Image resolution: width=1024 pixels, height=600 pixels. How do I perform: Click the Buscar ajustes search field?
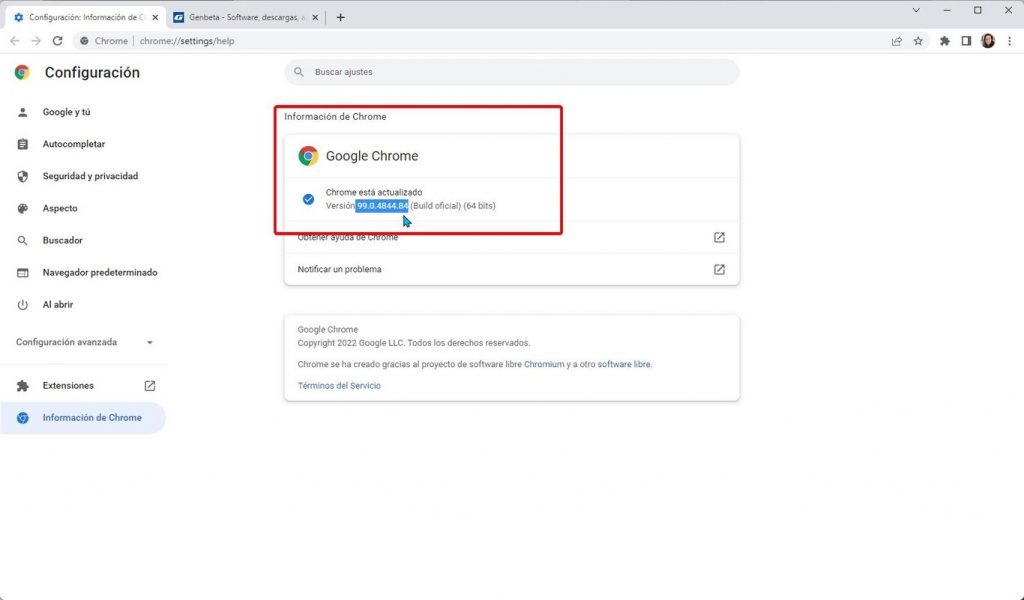(512, 72)
